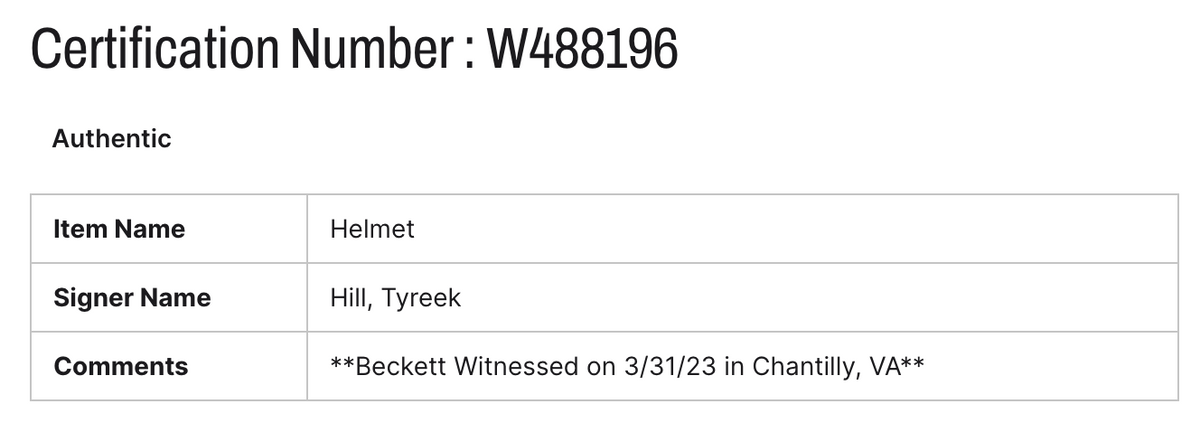Viewport: 1200px width, 432px height.
Task: Click the Certification Number heading text
Action: click(x=354, y=49)
